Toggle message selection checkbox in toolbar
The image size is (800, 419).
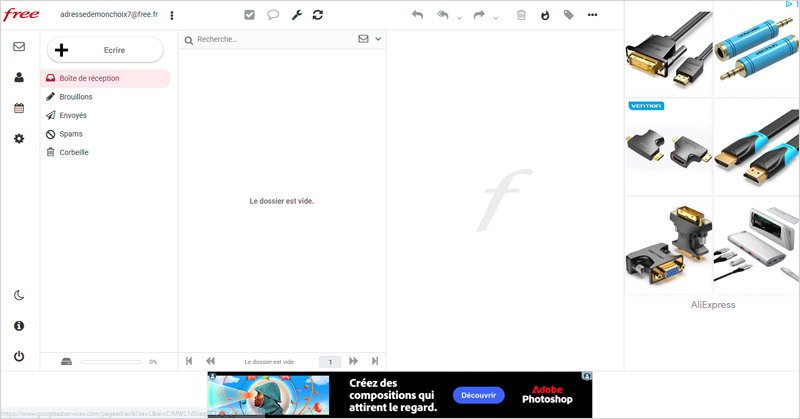coord(249,15)
